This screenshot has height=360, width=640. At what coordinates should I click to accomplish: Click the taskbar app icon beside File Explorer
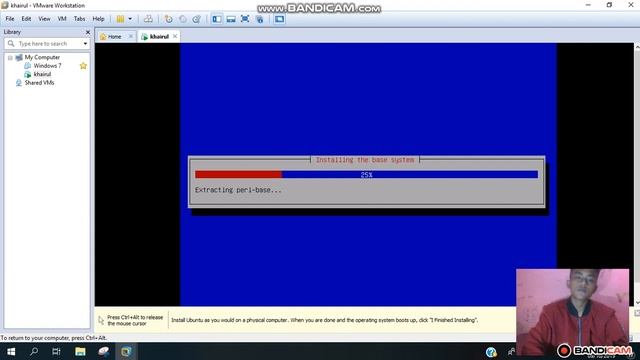103,351
